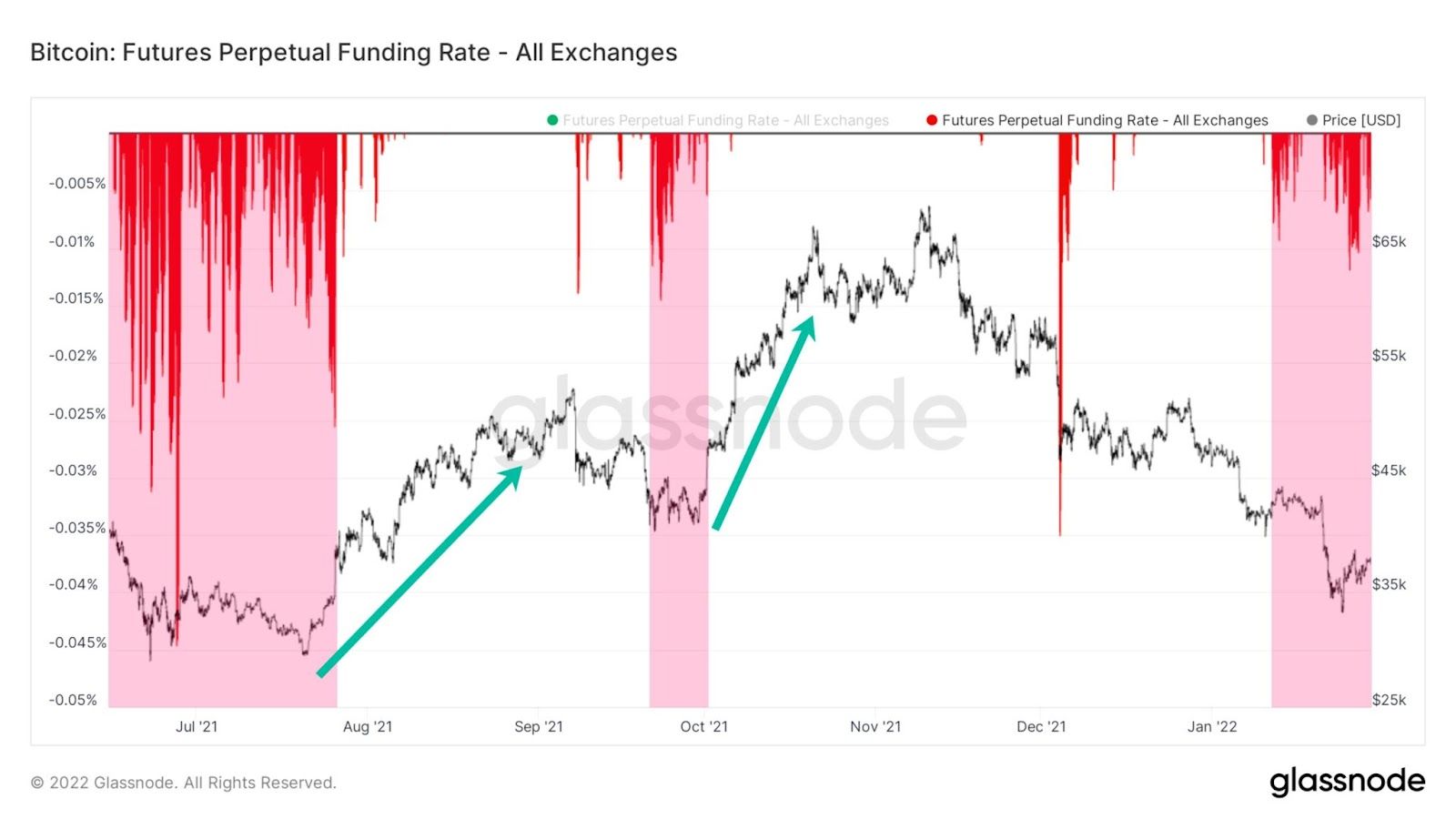Toggle the gray Price [USD] legend dot

[x=1312, y=120]
